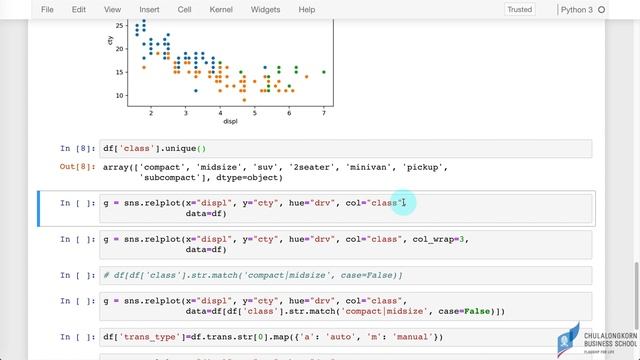Select the relplot cell filtering compact|midsize

[x=346, y=306]
